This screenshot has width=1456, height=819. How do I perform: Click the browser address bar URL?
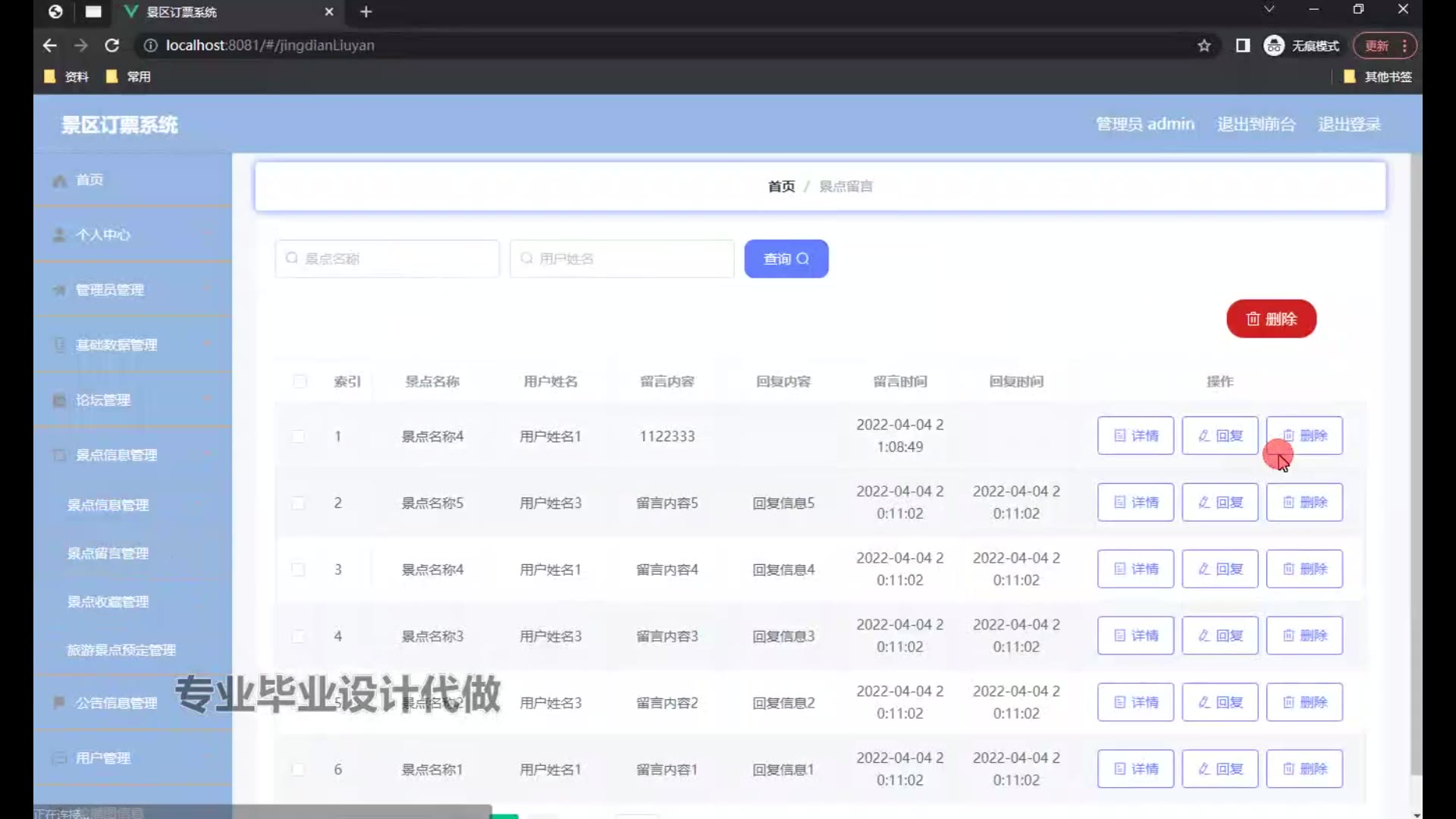click(x=270, y=45)
